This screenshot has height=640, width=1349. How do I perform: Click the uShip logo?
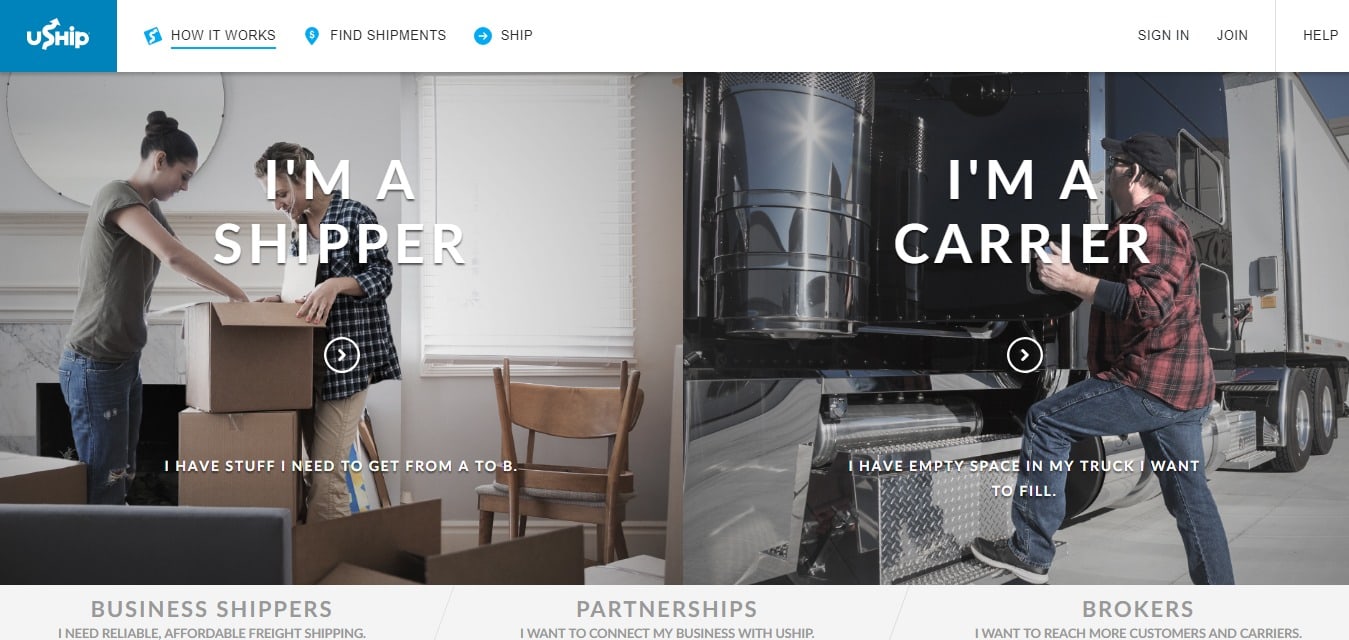point(58,36)
